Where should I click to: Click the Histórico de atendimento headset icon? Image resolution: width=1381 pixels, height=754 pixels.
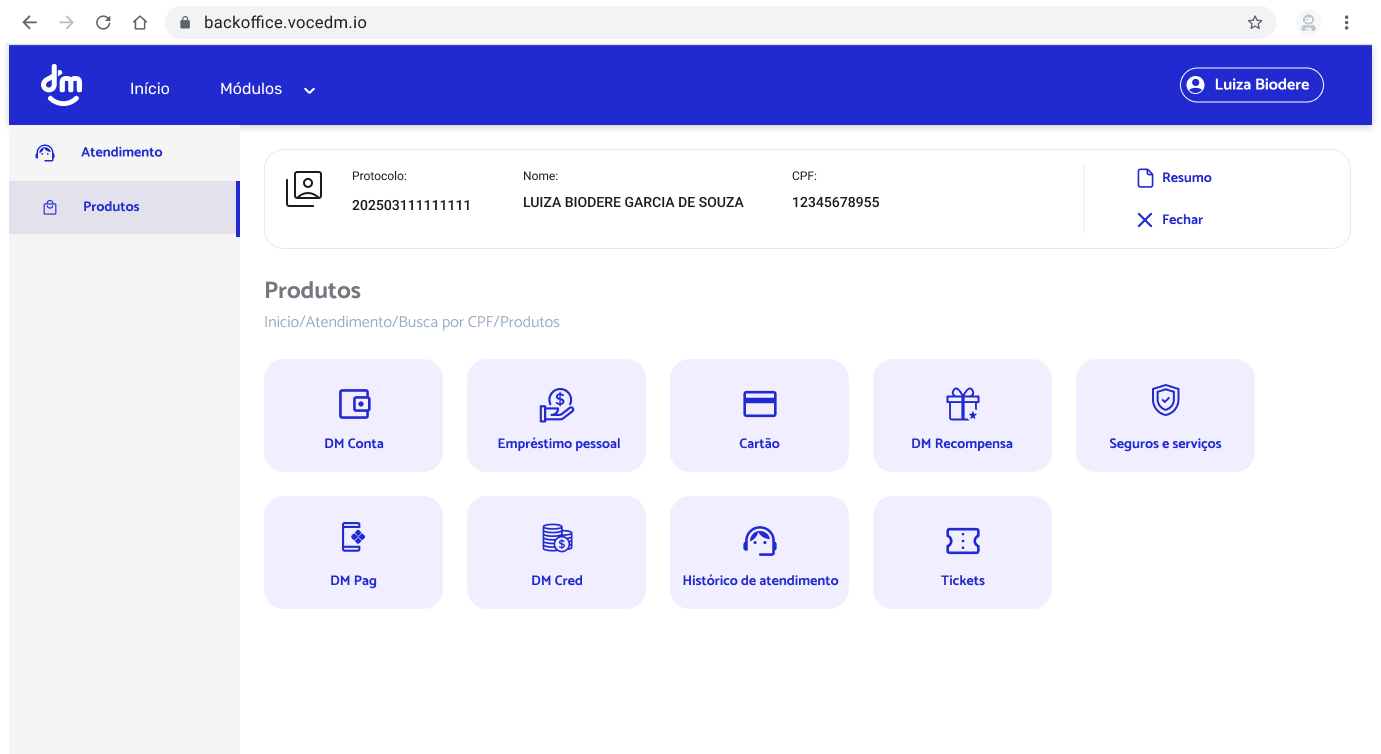[759, 540]
